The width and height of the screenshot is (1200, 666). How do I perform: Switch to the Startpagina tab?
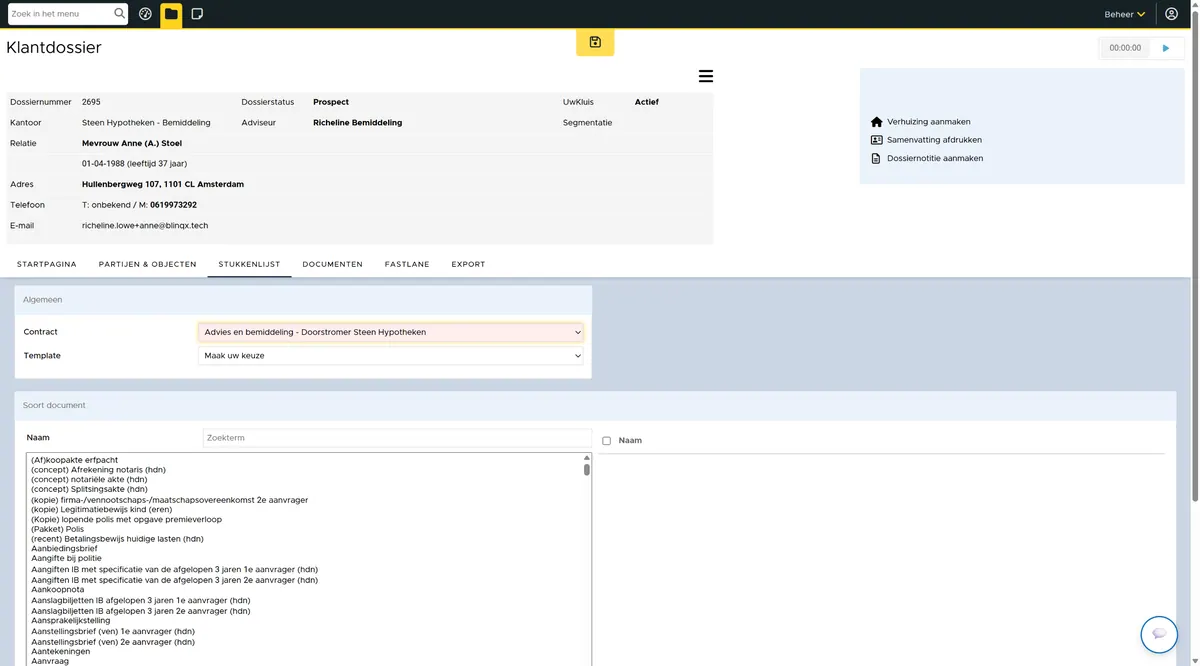[47, 264]
